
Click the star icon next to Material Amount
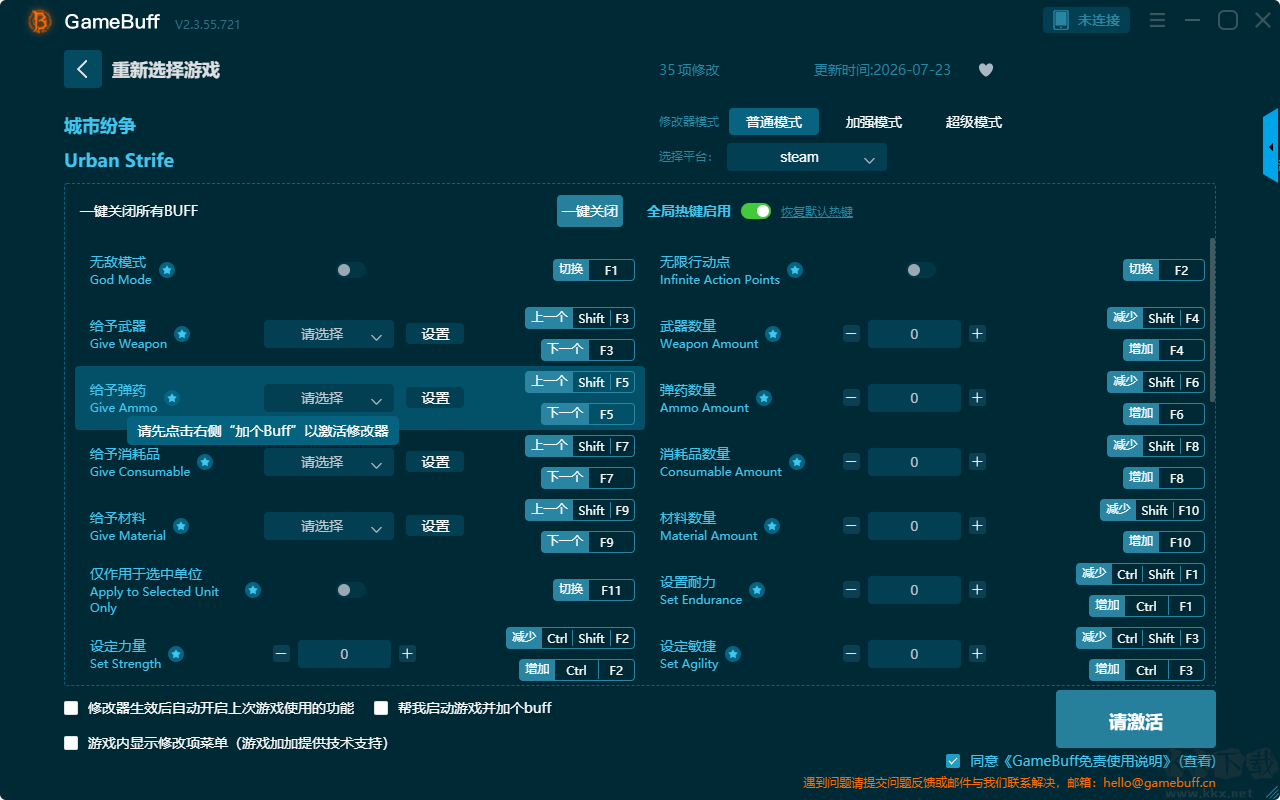[x=772, y=526]
